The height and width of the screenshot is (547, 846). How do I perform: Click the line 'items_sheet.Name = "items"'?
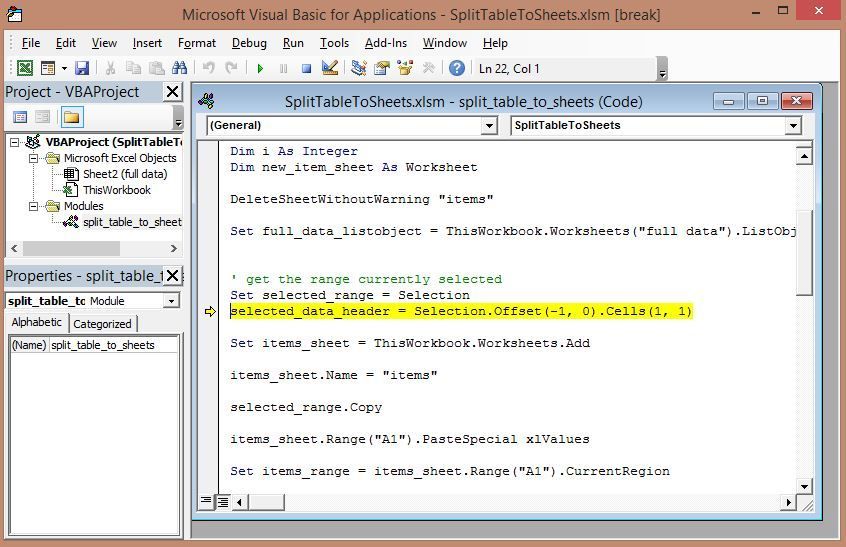click(x=333, y=375)
